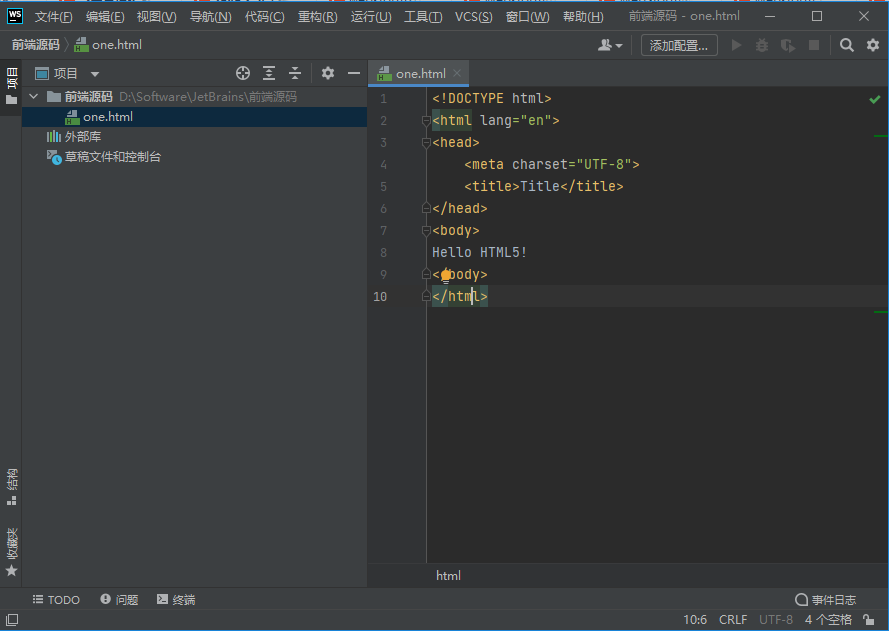This screenshot has height=631, width=889.
Task: Click locate opened file icon in project panel
Action: [242, 73]
